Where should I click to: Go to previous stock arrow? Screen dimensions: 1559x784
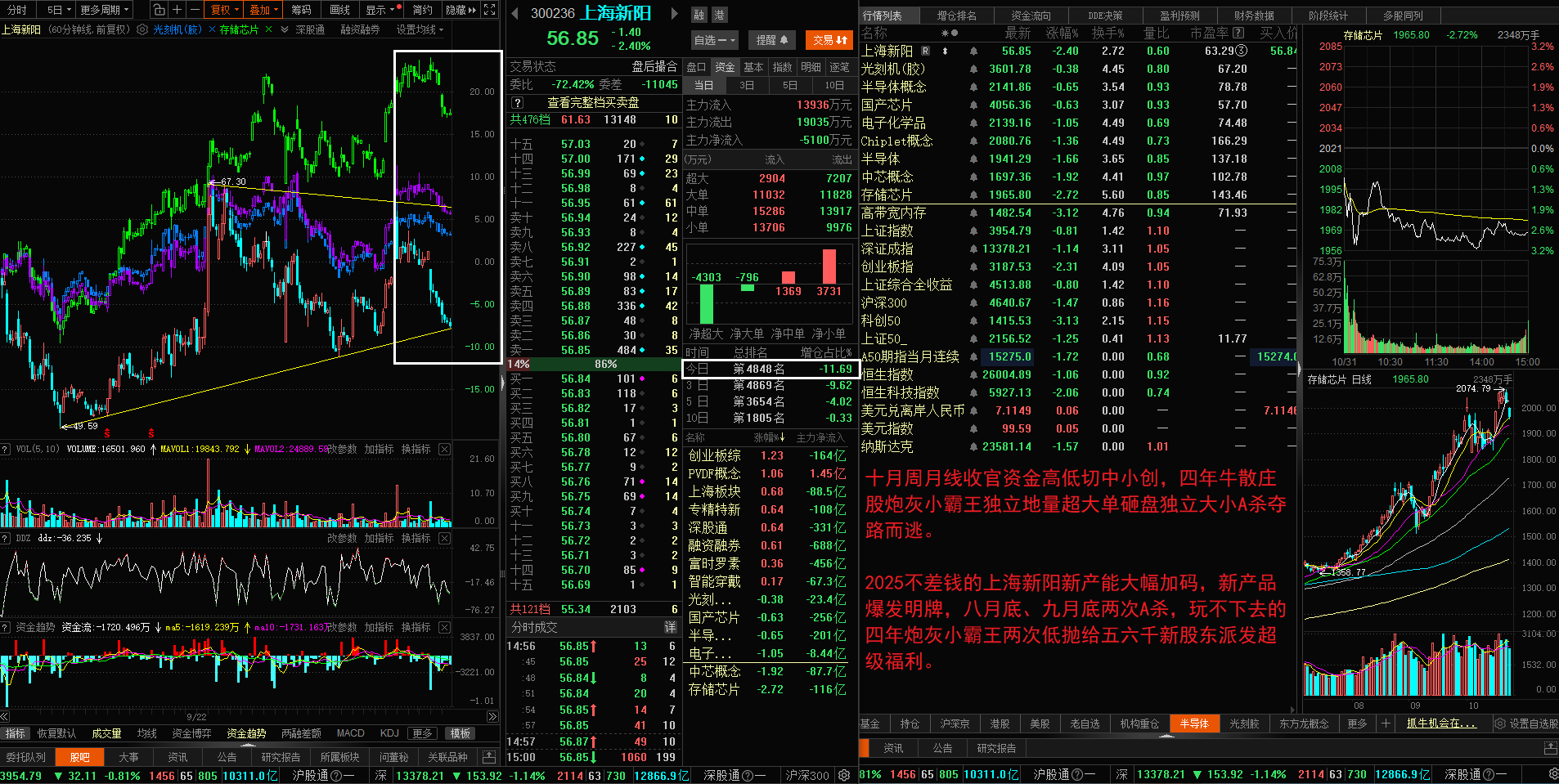[x=515, y=14]
